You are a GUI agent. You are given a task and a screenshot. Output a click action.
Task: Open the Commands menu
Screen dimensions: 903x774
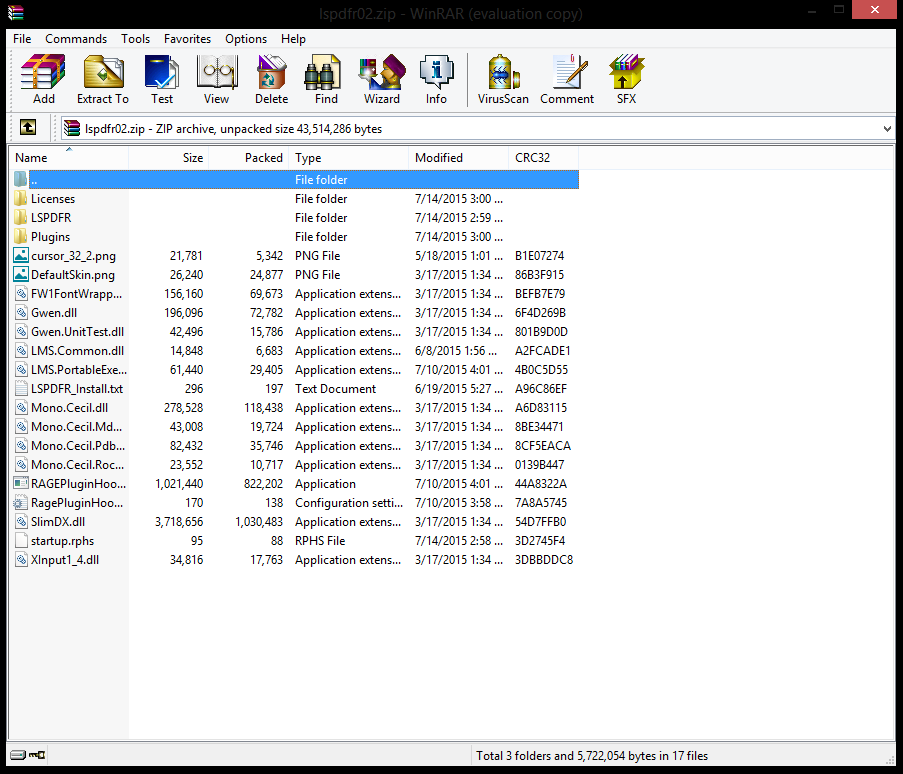click(76, 39)
